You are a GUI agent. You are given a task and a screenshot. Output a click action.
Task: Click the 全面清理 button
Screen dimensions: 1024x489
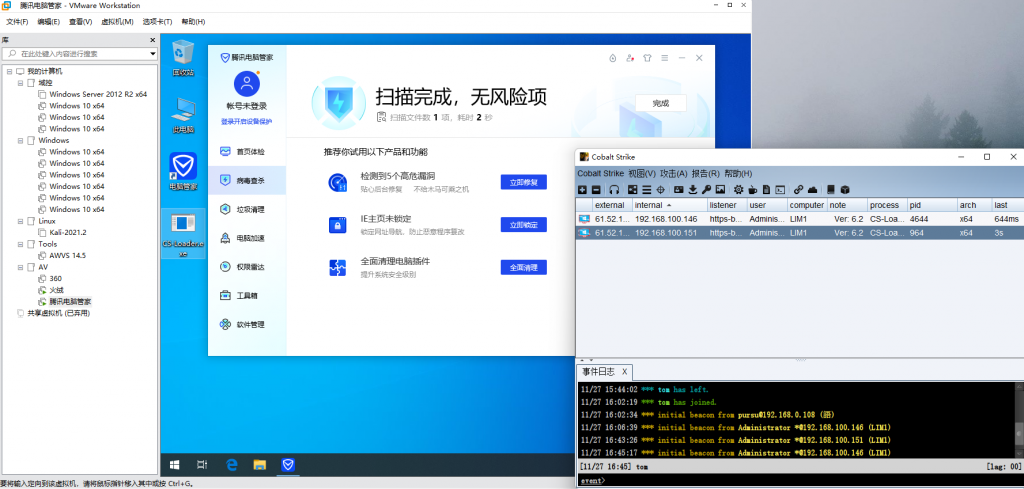[524, 267]
